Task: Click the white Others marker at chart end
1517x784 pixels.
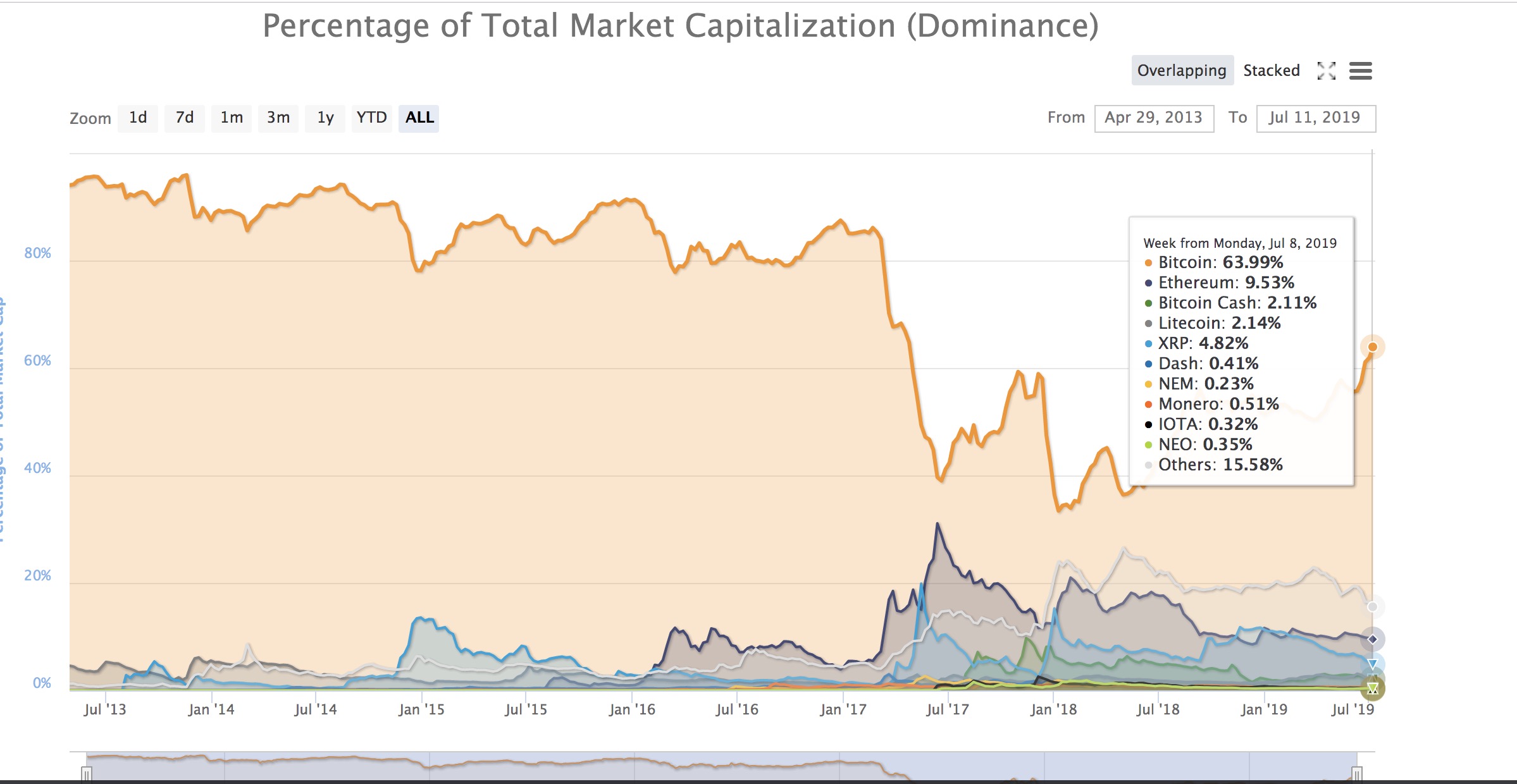Action: [1372, 607]
